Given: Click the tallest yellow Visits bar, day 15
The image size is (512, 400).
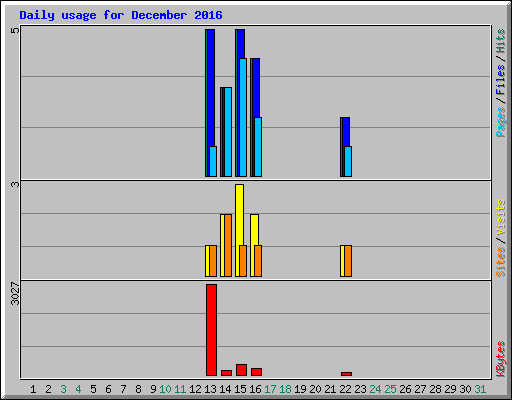Looking at the screenshot, I should [x=239, y=215].
